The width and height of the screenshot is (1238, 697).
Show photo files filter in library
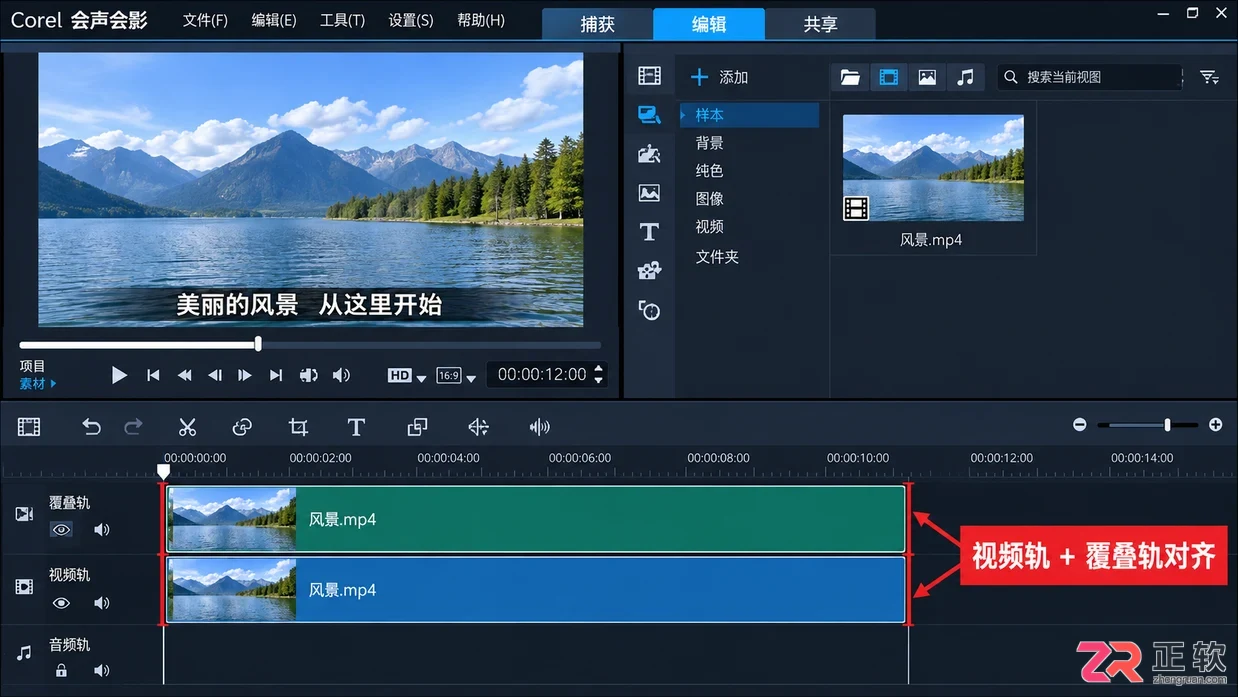point(927,77)
